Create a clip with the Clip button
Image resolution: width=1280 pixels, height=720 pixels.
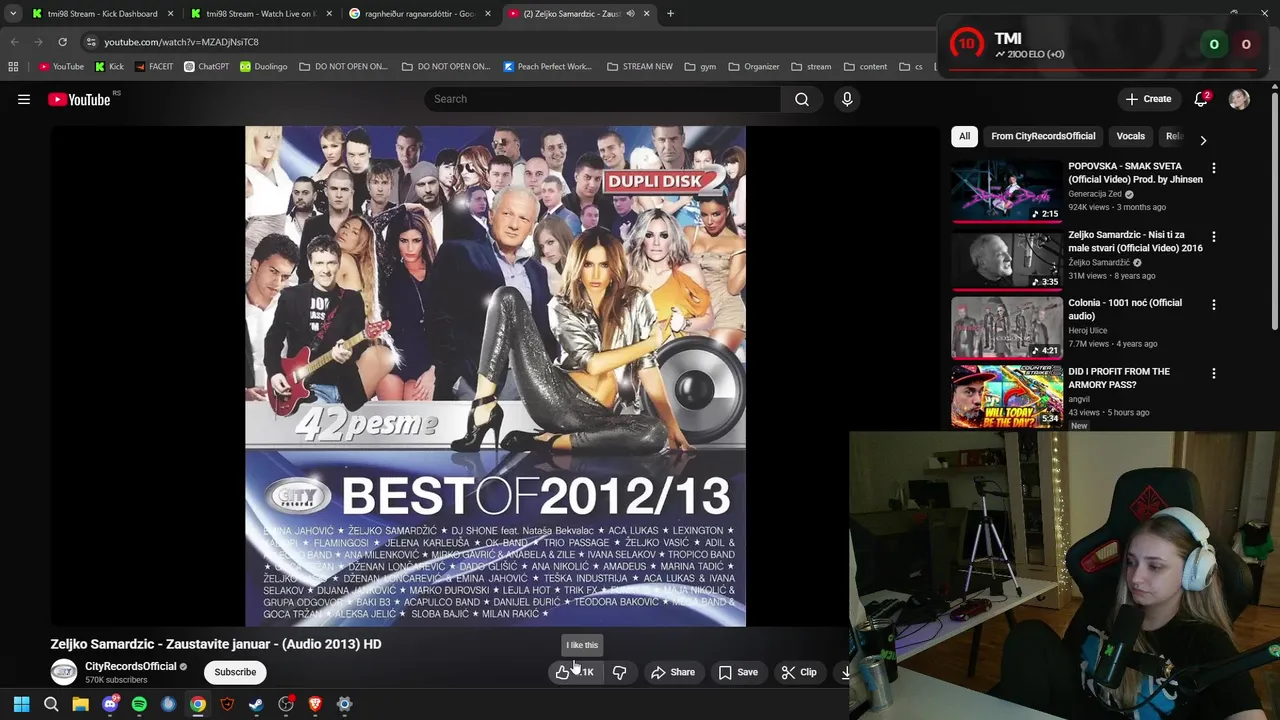click(x=799, y=672)
